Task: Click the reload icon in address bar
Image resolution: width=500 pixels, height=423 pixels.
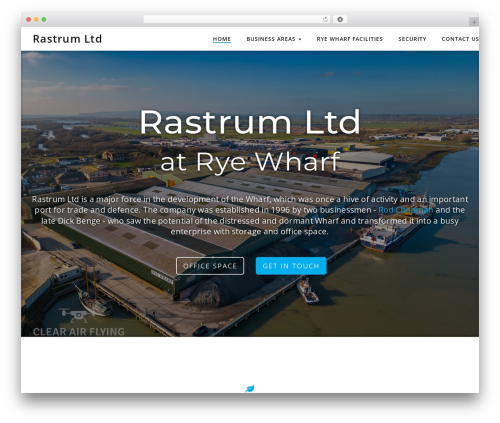Action: click(325, 20)
